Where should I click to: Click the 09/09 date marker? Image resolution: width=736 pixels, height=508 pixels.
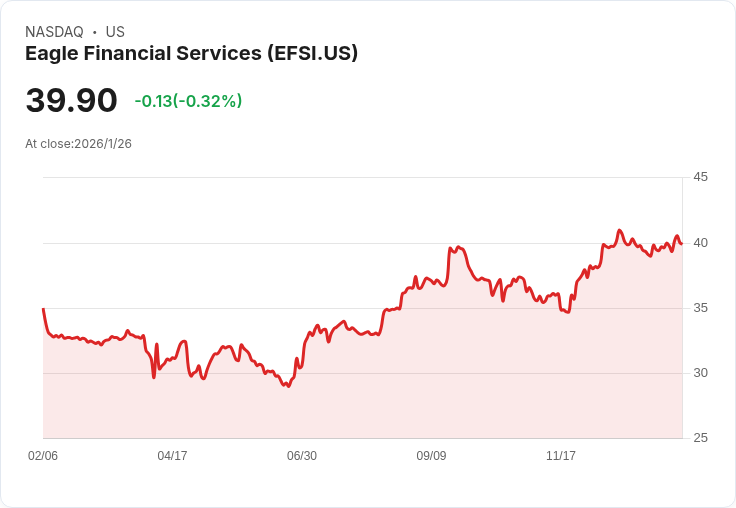[431, 455]
